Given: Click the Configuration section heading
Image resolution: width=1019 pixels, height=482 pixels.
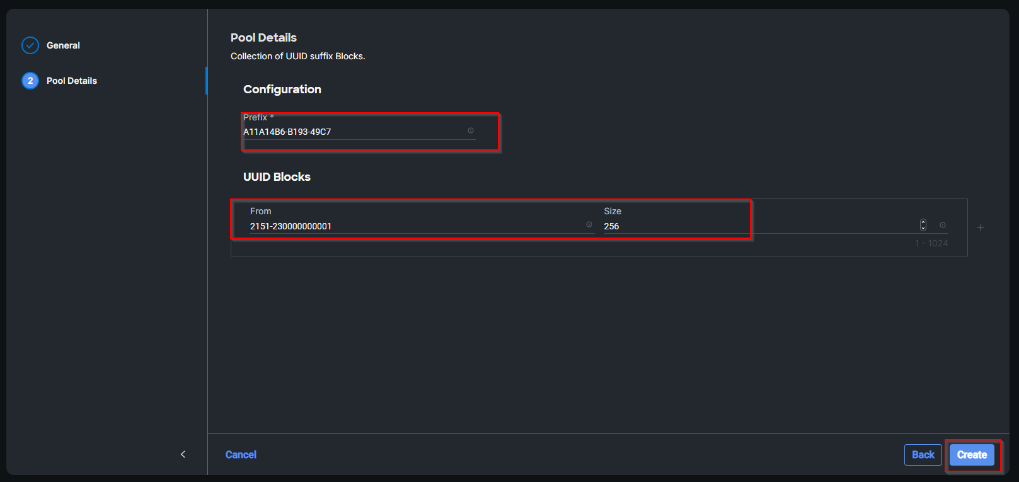Looking at the screenshot, I should [x=282, y=89].
